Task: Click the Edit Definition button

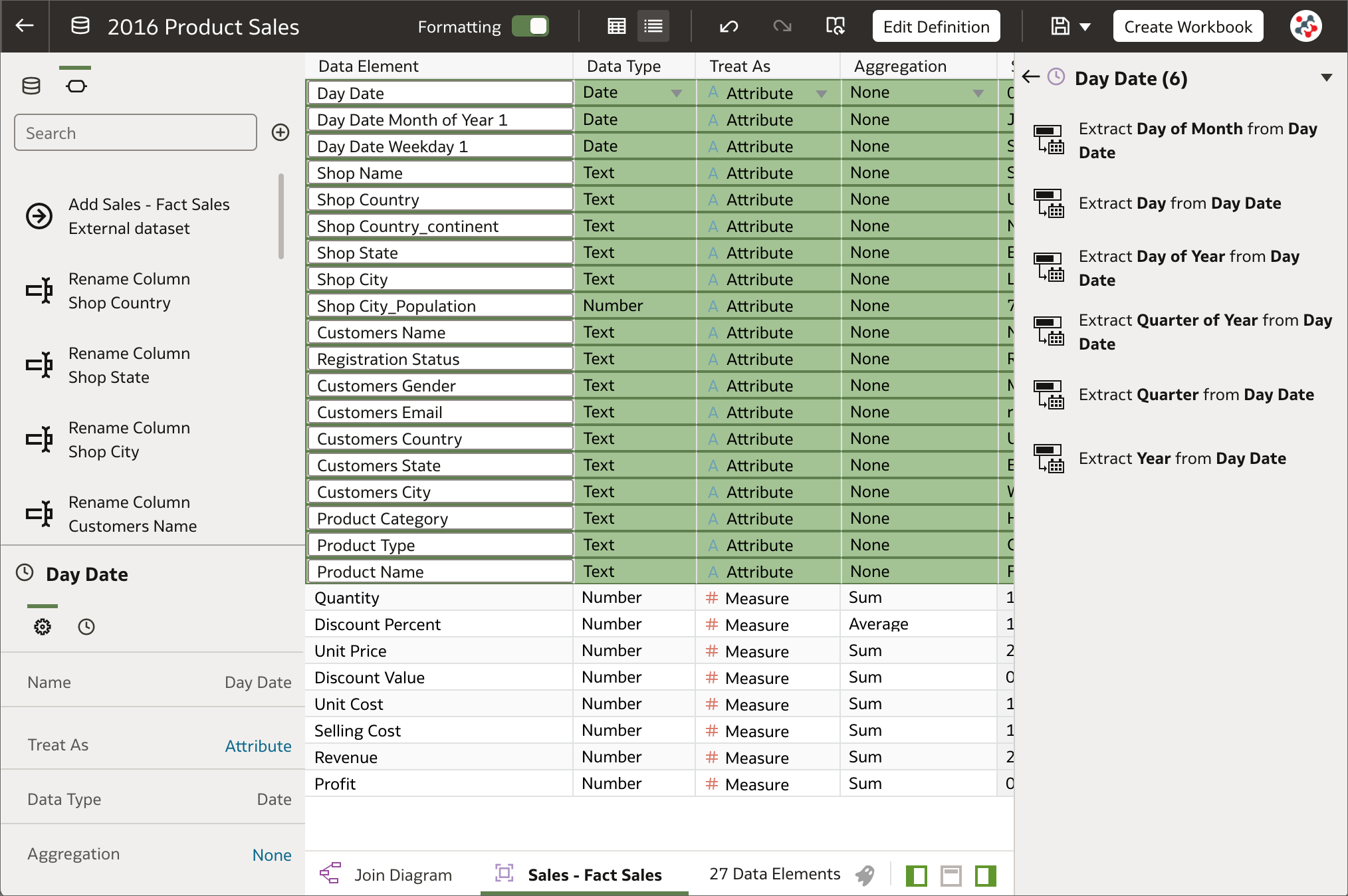Action: [936, 27]
